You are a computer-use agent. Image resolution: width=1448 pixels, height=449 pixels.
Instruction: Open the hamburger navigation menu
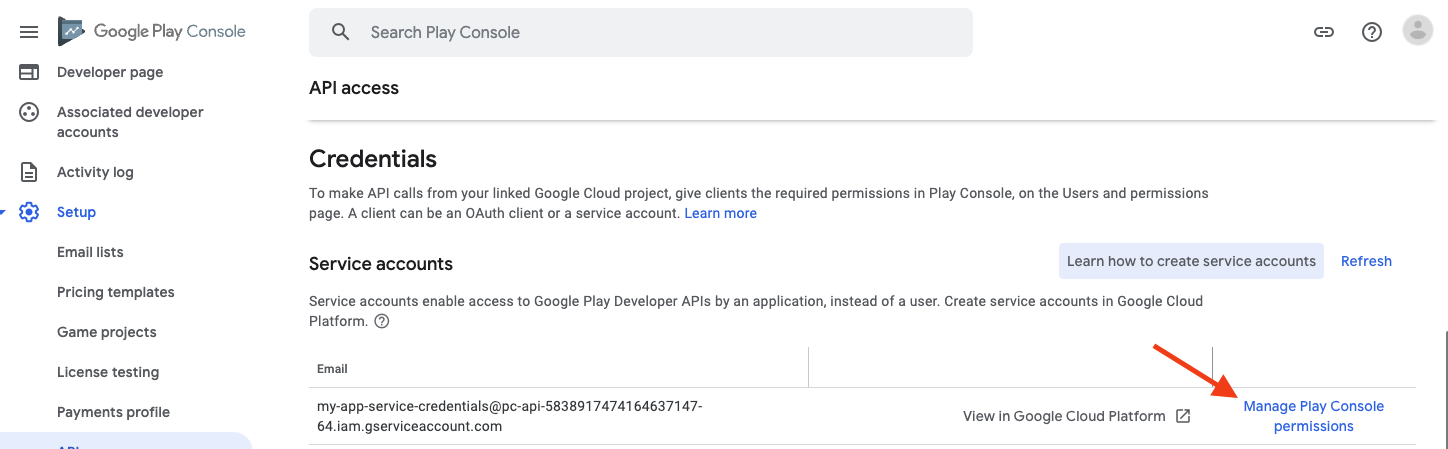tap(29, 32)
